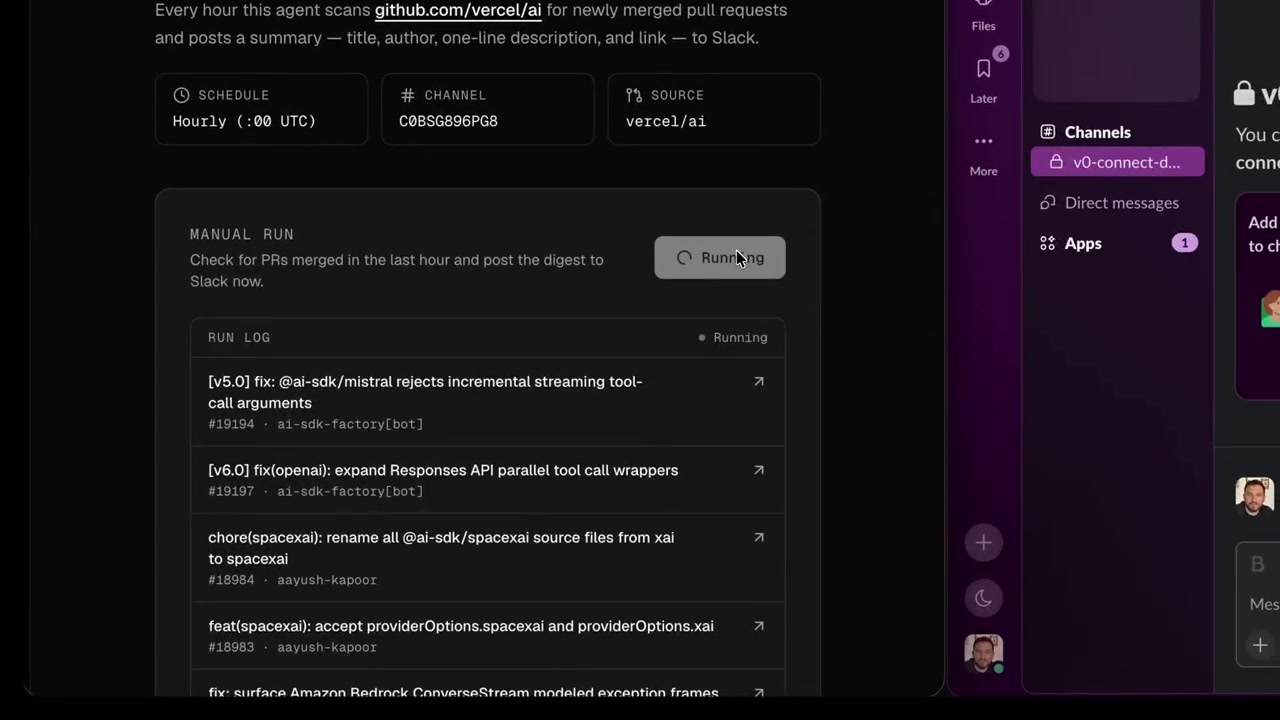This screenshot has height=720, width=1280.
Task: Click the "feat(spacexai): accept providerOptions.spacexai" title
Action: point(461,626)
